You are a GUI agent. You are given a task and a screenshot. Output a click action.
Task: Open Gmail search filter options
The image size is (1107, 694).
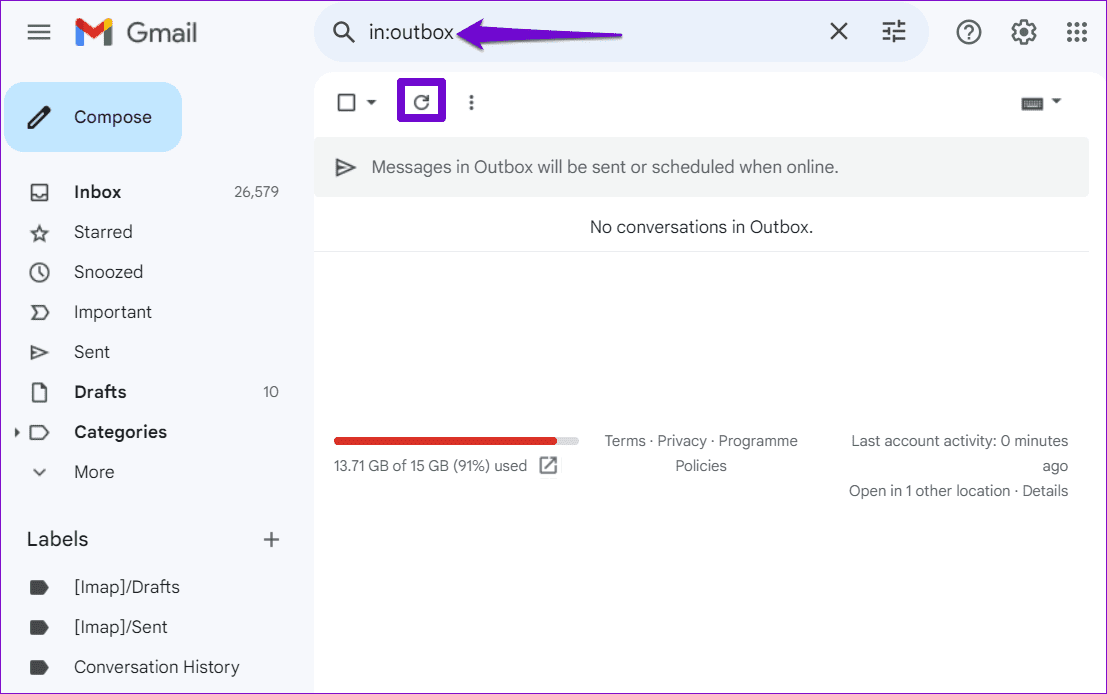[x=893, y=31]
